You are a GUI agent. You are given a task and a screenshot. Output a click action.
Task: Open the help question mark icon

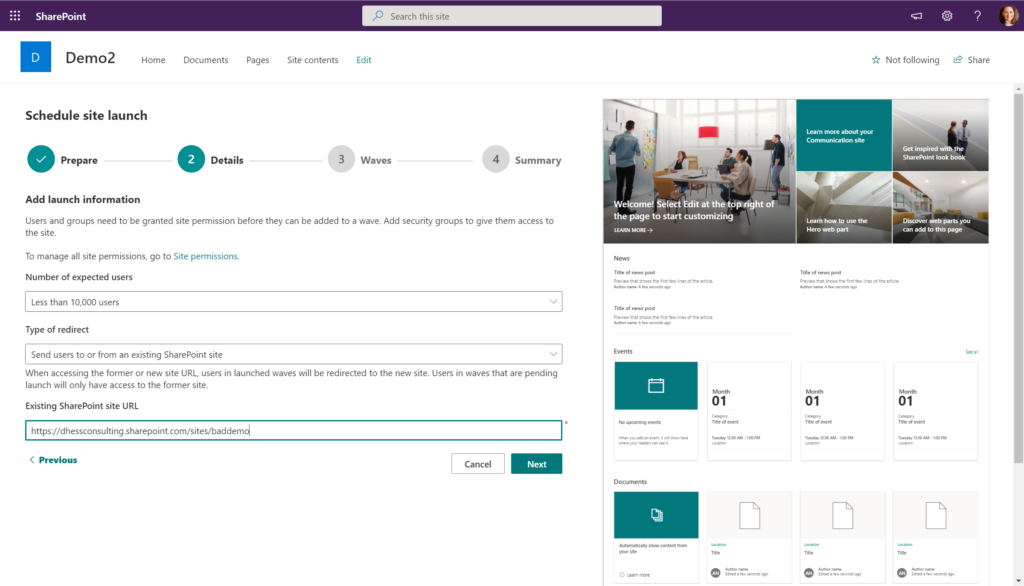click(x=977, y=16)
